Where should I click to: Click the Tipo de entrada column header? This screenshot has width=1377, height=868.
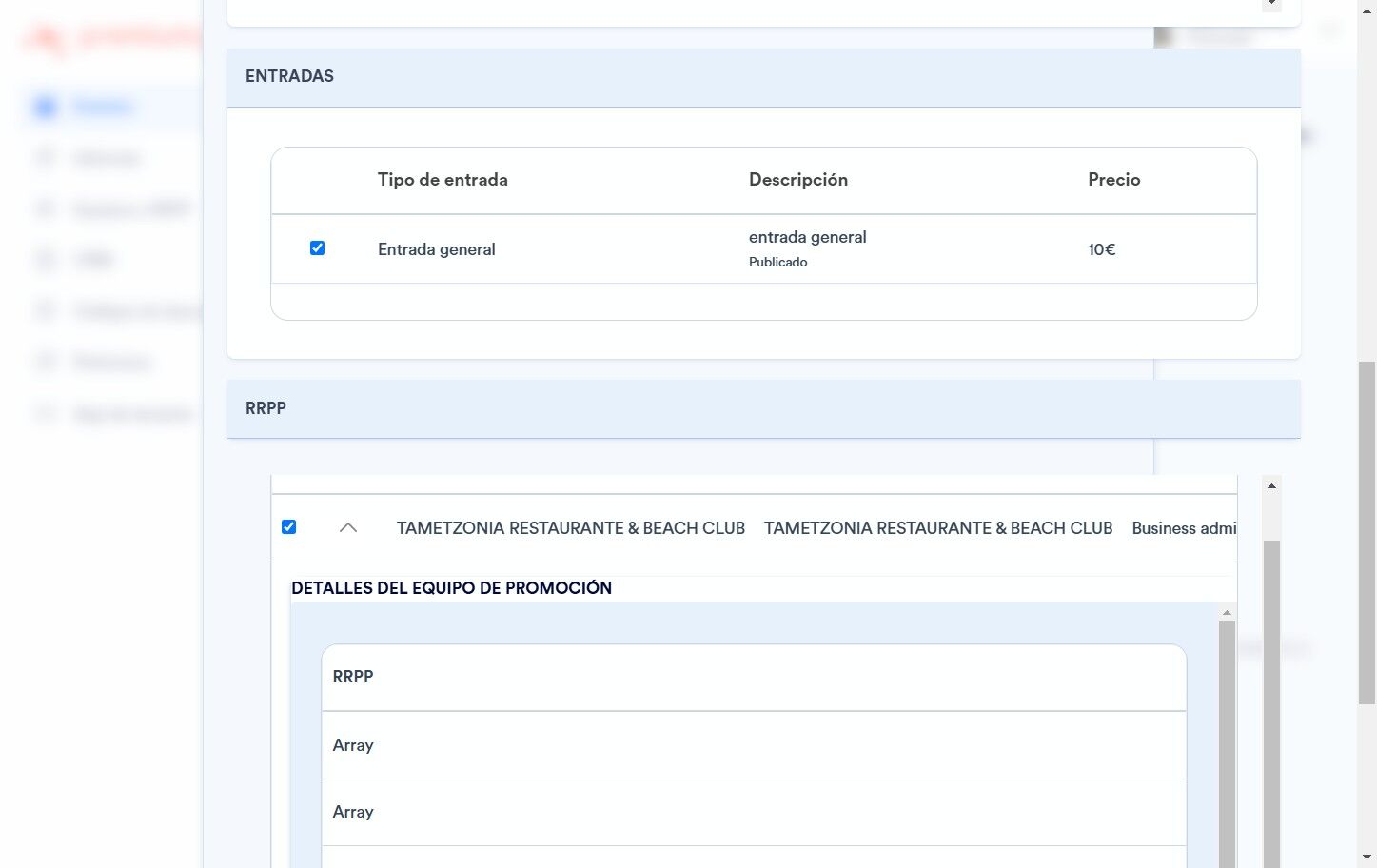pos(443,180)
